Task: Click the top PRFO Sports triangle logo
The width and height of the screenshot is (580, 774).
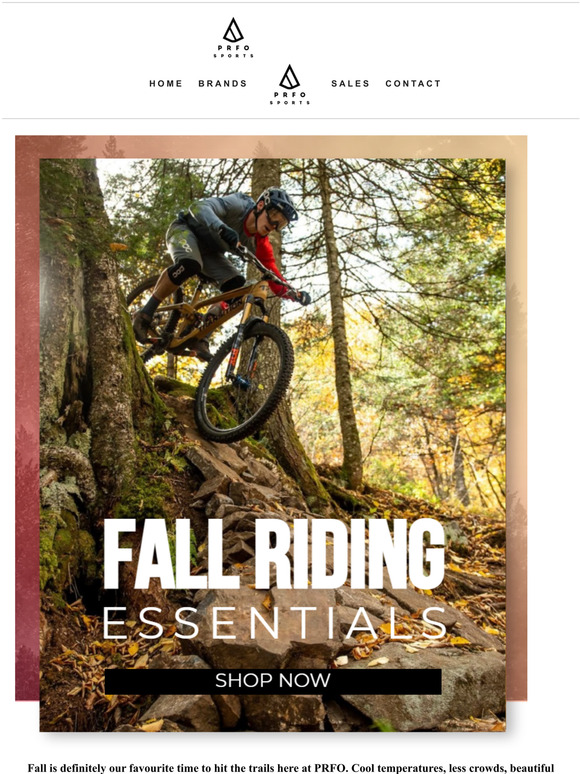Action: [233, 38]
